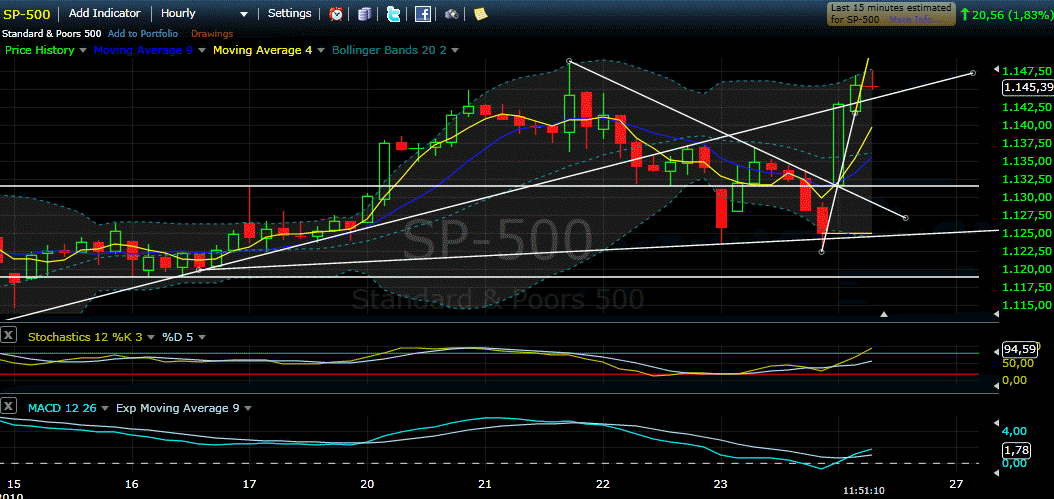Click the 1.132,50 price axis label
Image resolution: width=1054 pixels, height=499 pixels.
1026,180
